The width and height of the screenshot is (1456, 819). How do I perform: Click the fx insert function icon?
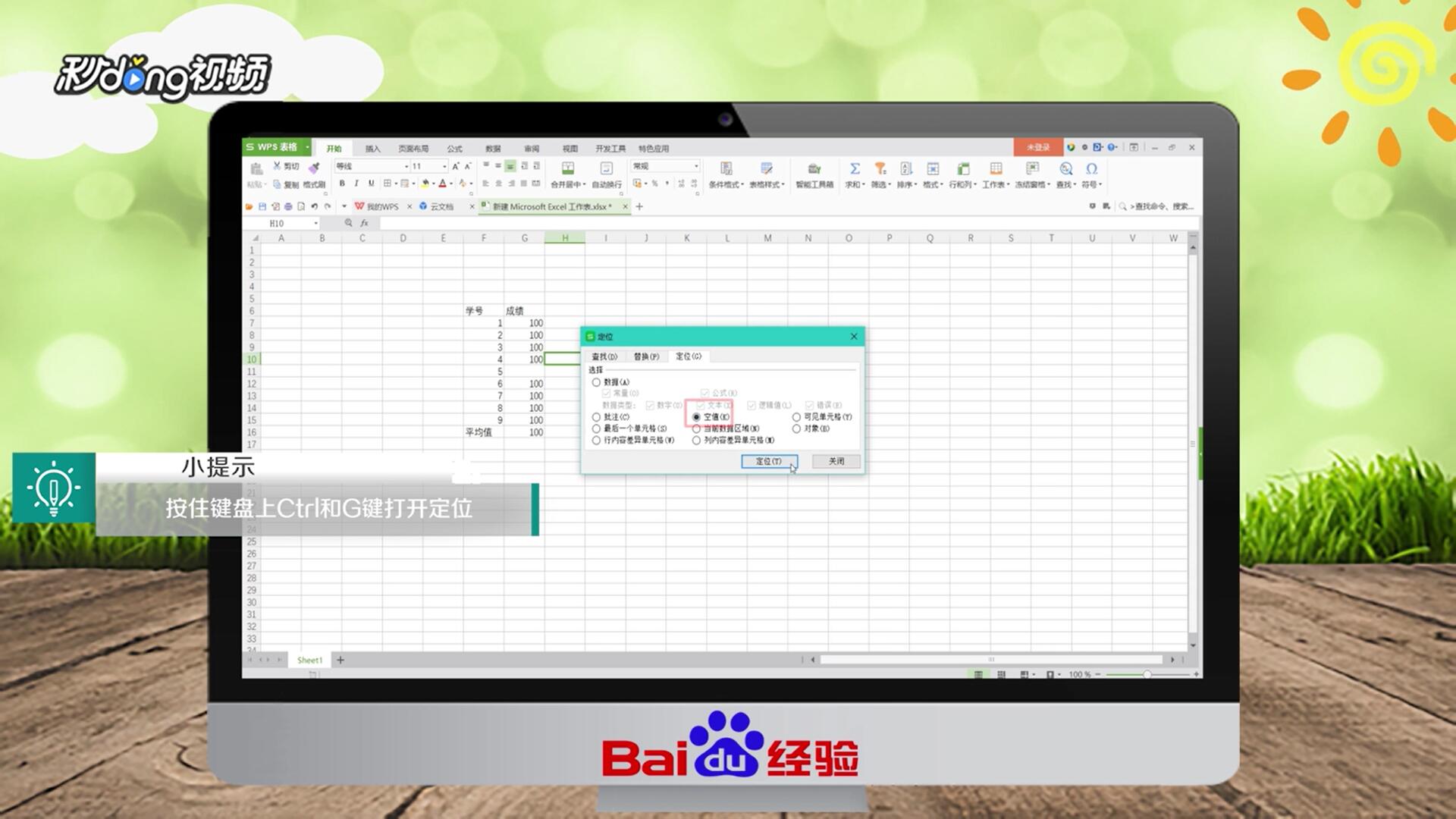pos(364,224)
